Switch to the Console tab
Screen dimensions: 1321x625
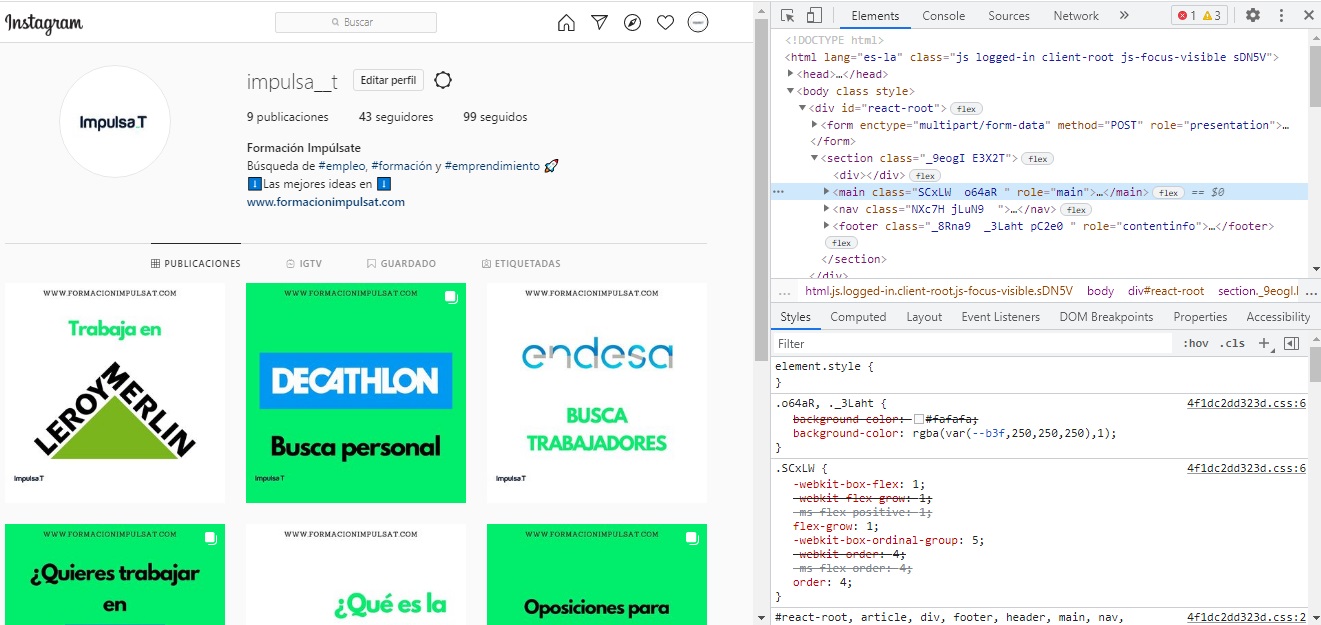(x=943, y=16)
